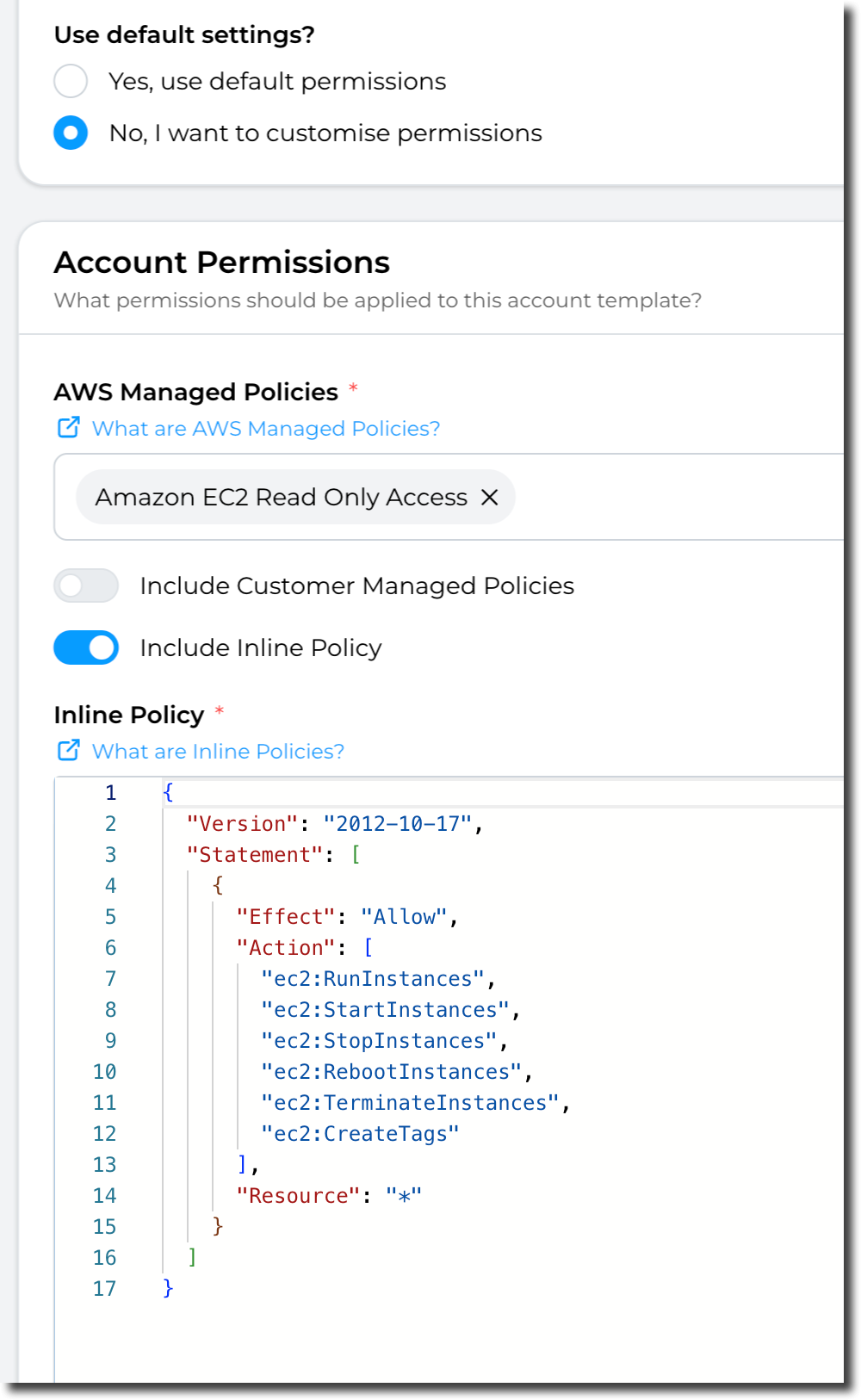The image size is (861, 1400).
Task: Select "Yes, use default permissions" radio button
Action: (71, 82)
